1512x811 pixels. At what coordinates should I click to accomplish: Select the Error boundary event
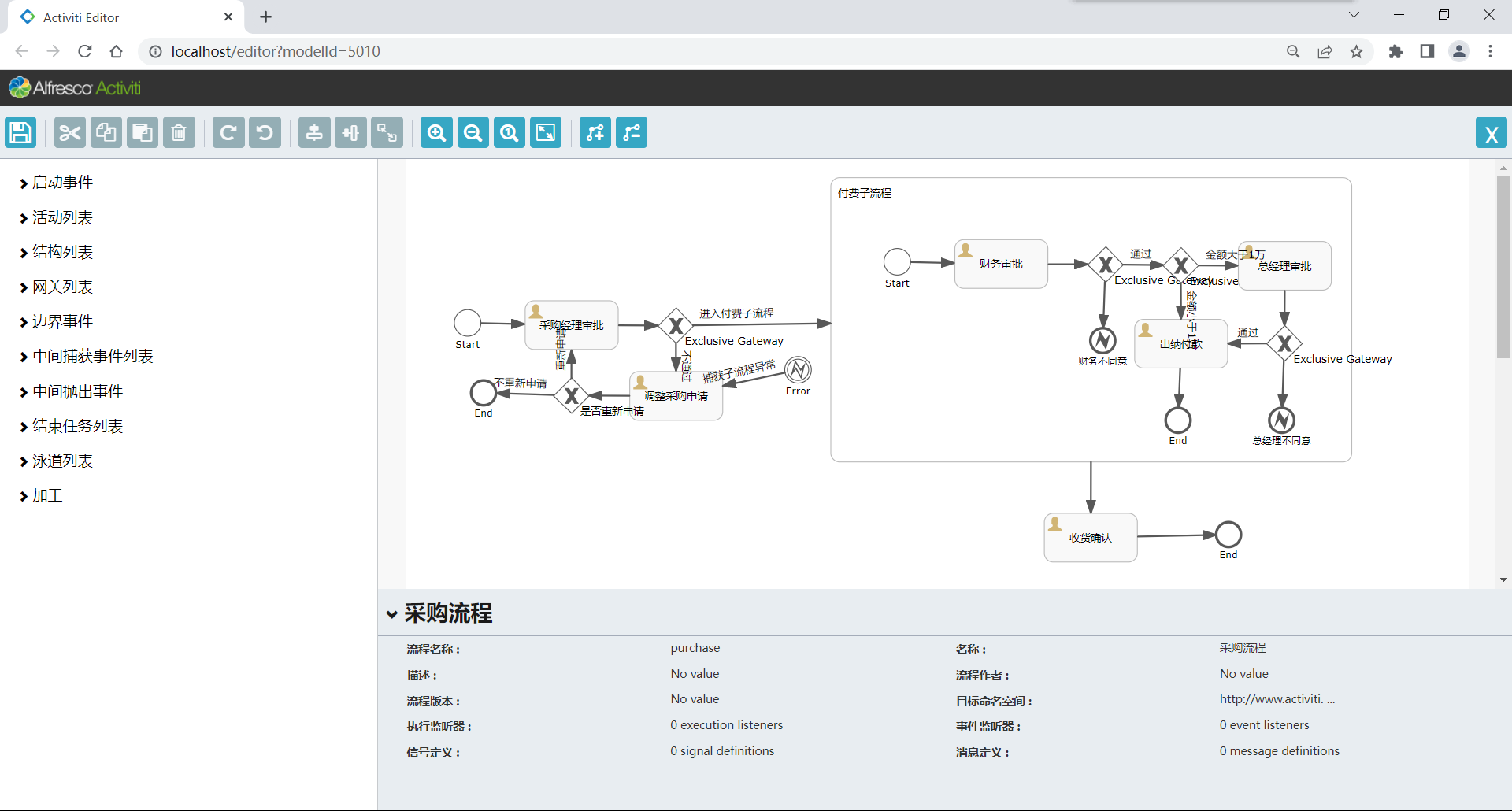click(x=798, y=369)
